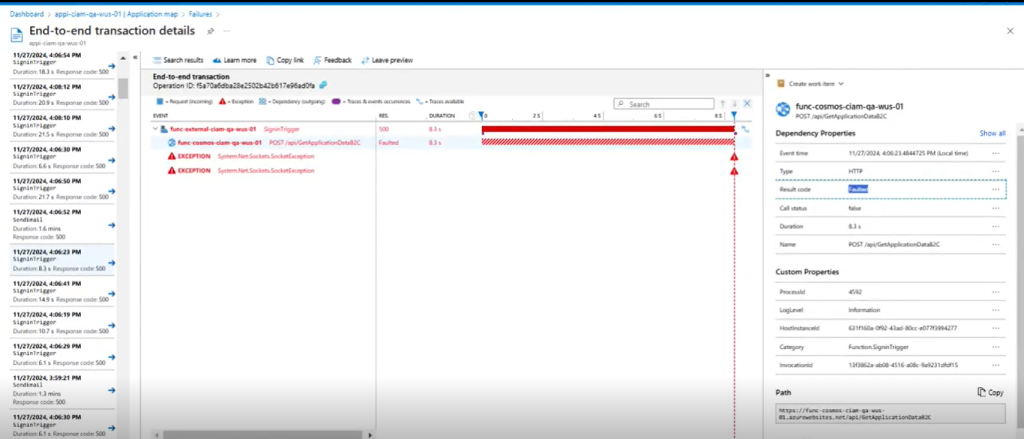Open more options for Result code property

click(995, 189)
